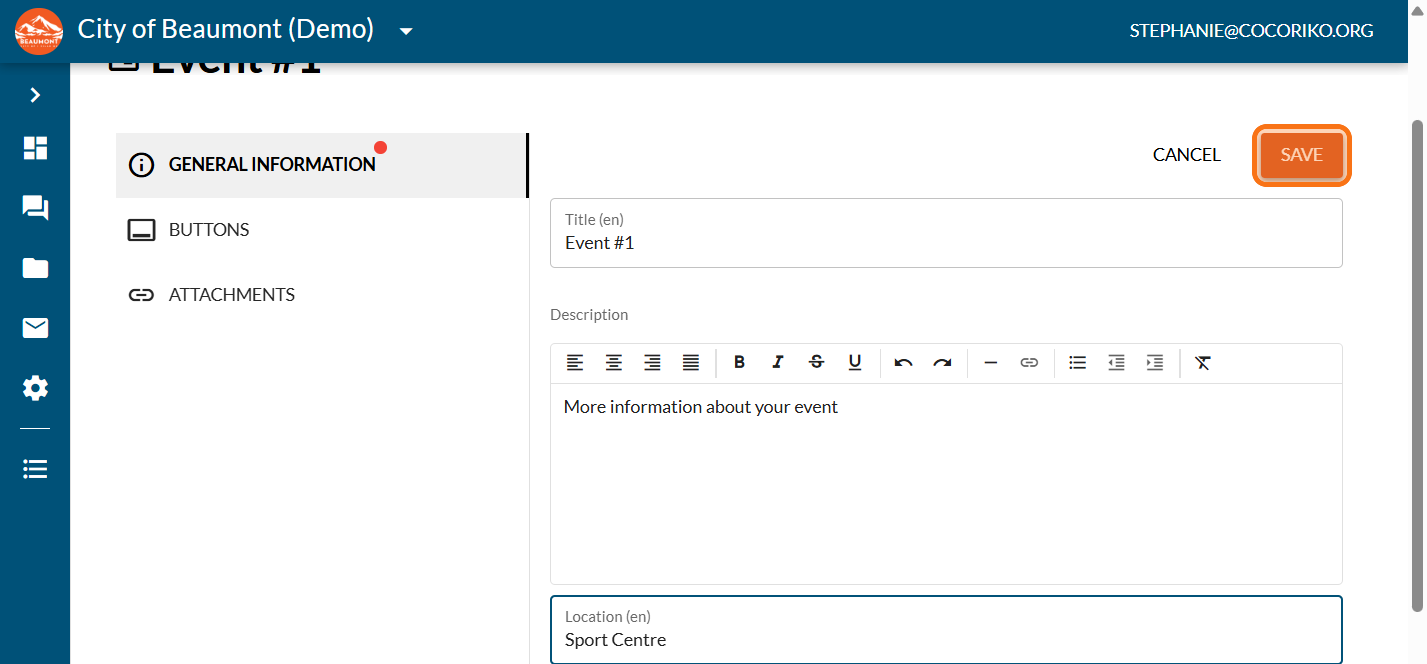The image size is (1427, 664).
Task: Open the mail icon in sidebar
Action: (x=35, y=328)
